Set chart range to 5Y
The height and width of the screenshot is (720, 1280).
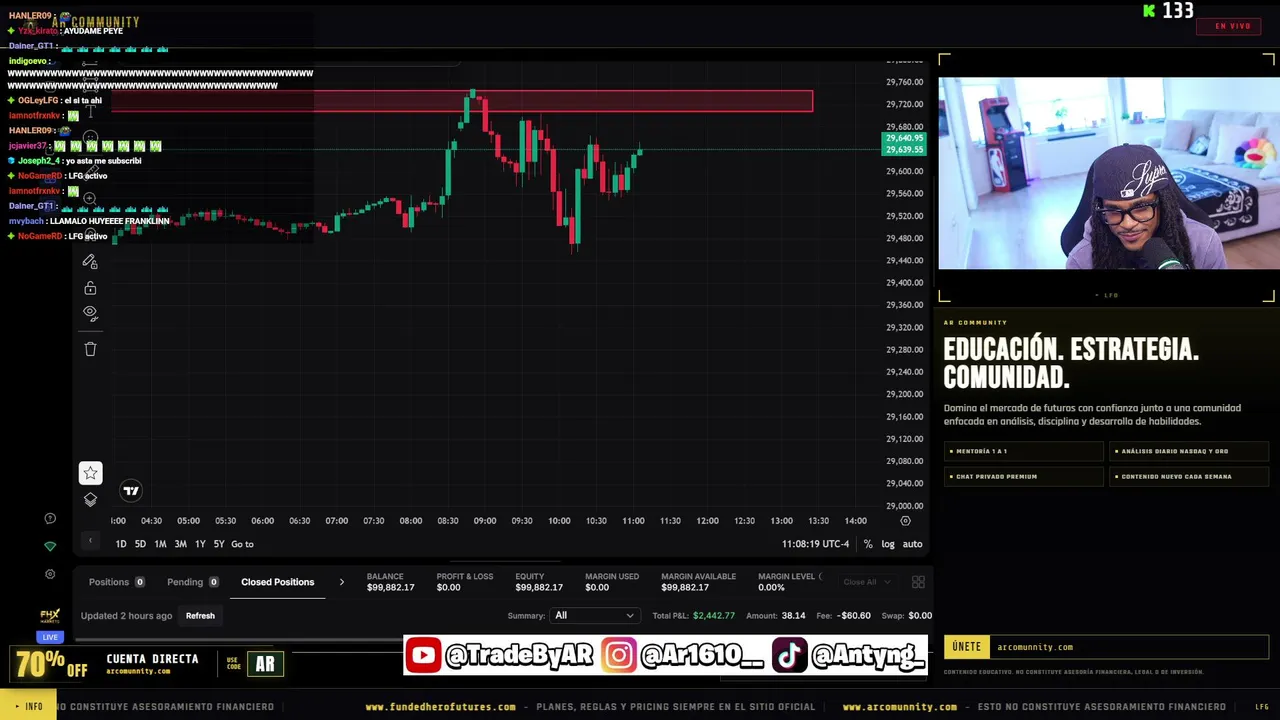219,544
